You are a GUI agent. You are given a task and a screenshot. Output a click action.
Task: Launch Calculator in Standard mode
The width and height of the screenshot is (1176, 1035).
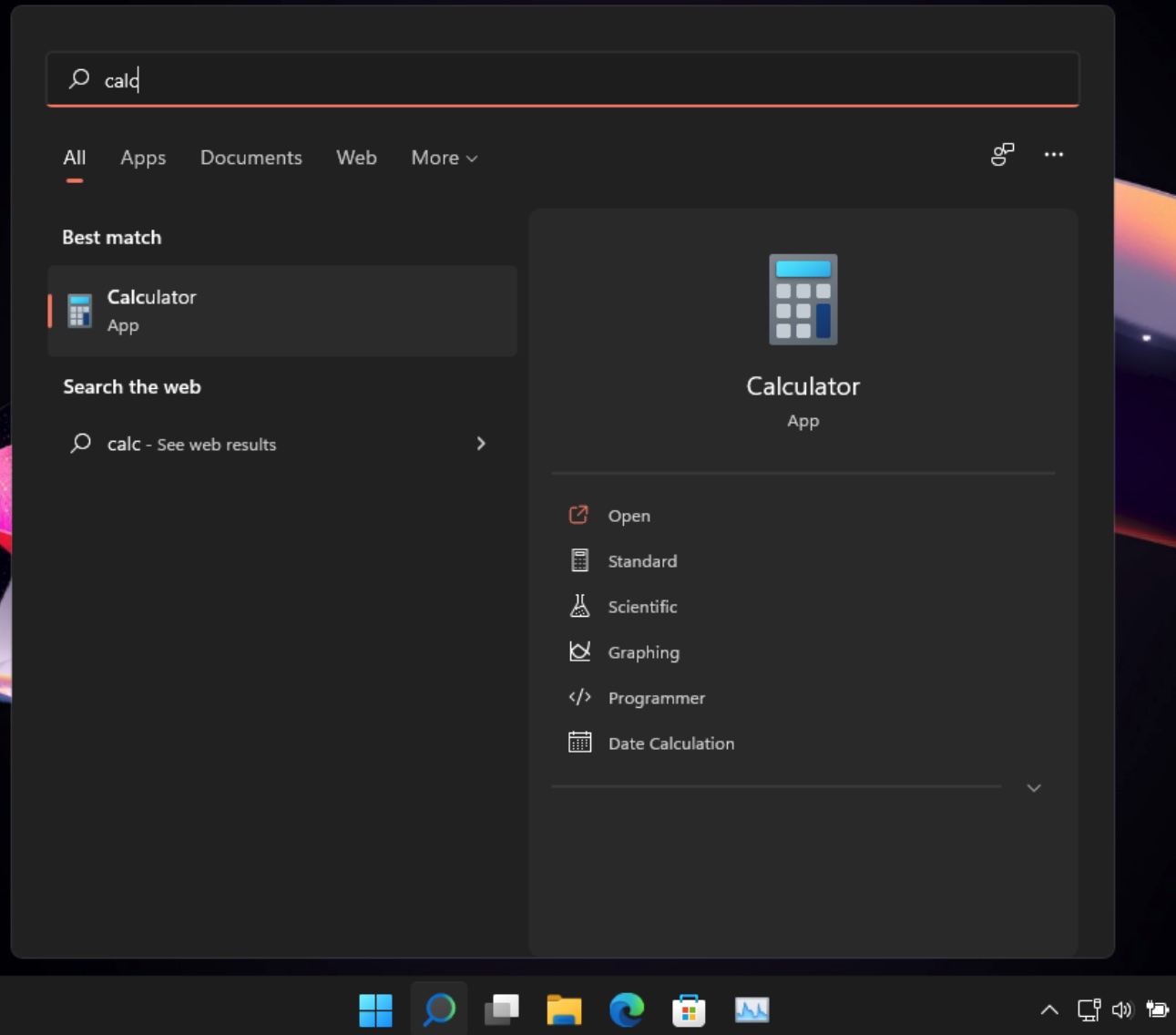[641, 561]
